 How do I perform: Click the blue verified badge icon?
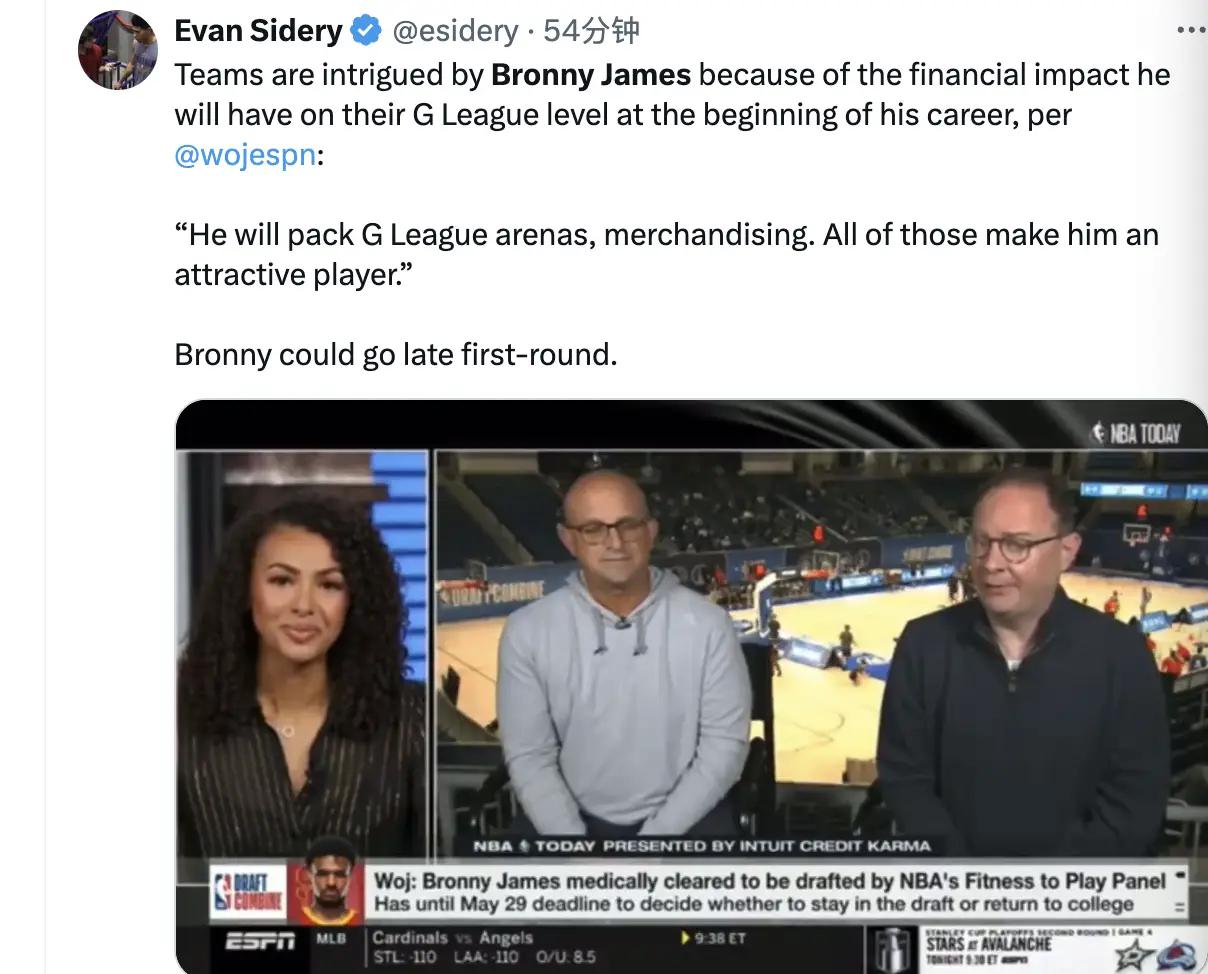point(366,32)
